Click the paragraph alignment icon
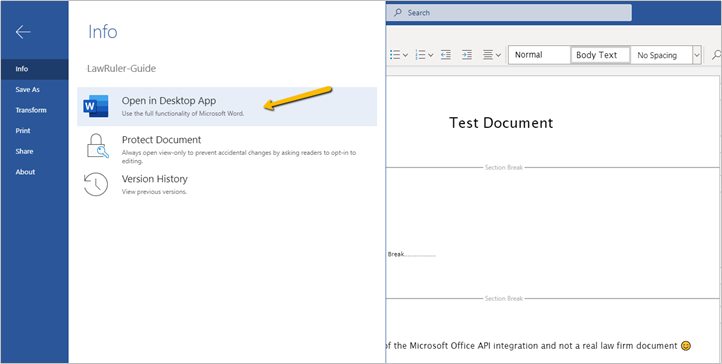722x364 pixels. coord(488,55)
